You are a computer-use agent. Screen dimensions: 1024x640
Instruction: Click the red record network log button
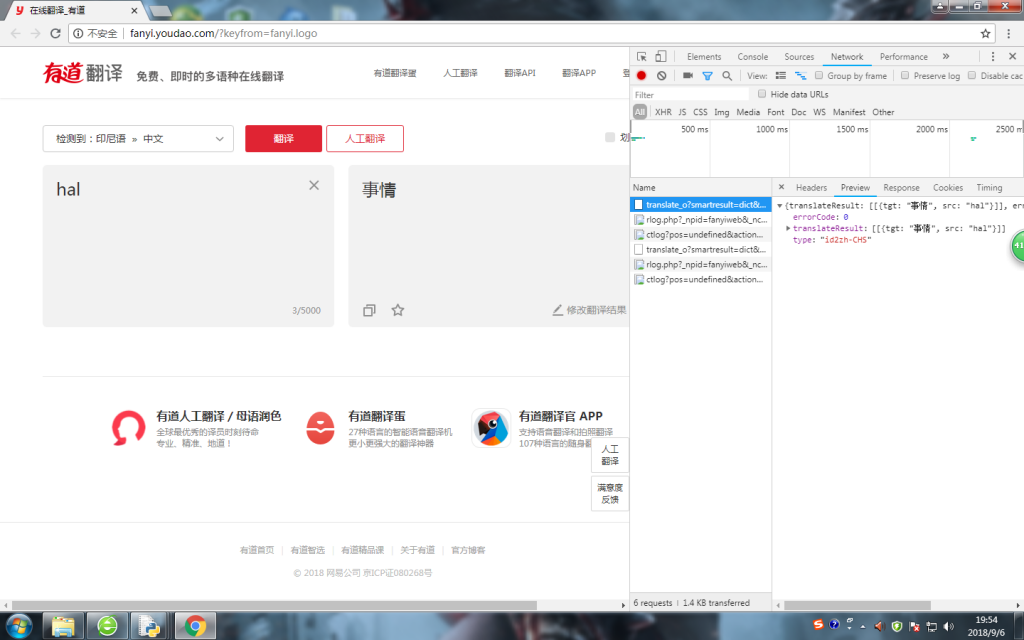[x=641, y=76]
